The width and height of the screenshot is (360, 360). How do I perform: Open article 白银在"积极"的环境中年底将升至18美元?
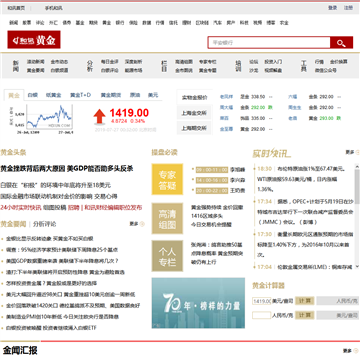(56, 185)
